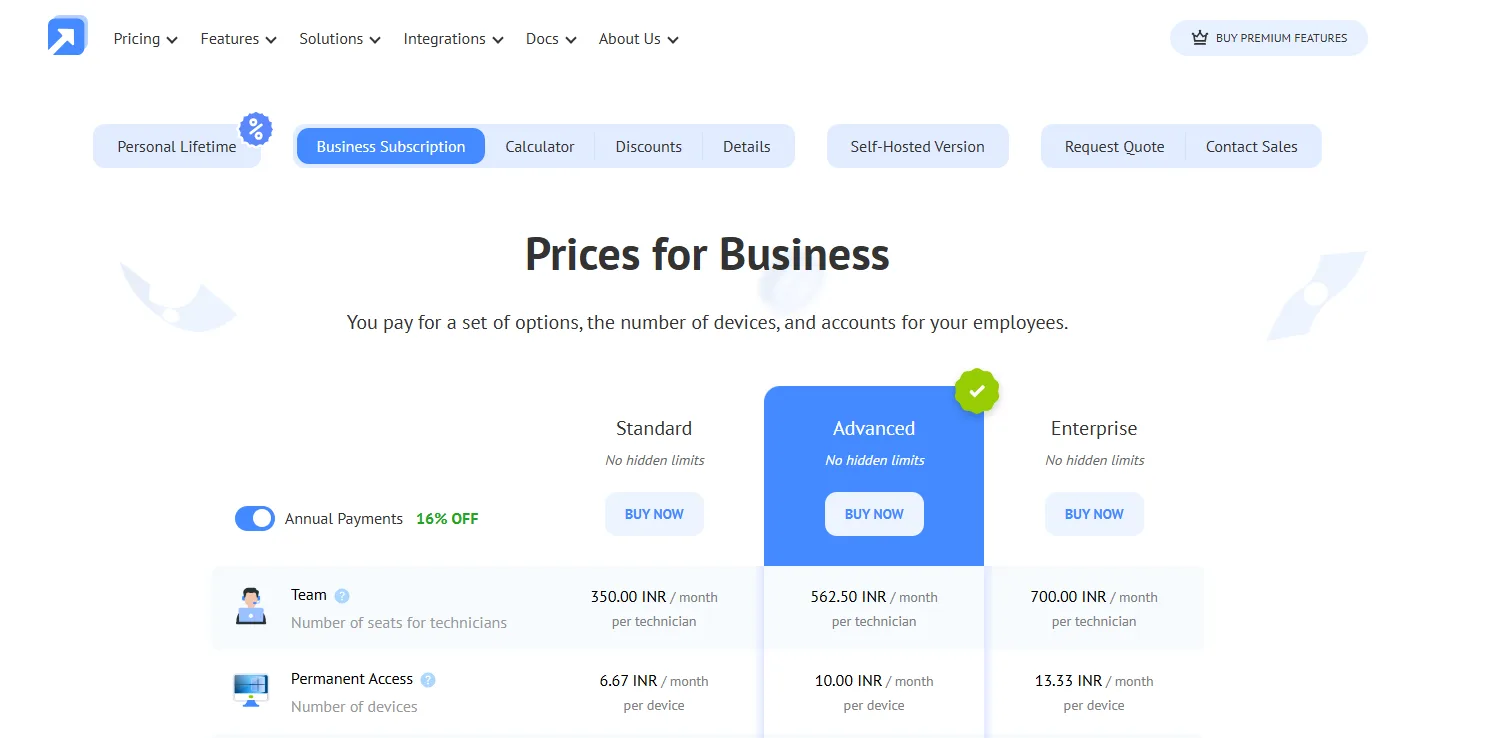Click Contact Sales
This screenshot has height=738, width=1490.
(1252, 146)
